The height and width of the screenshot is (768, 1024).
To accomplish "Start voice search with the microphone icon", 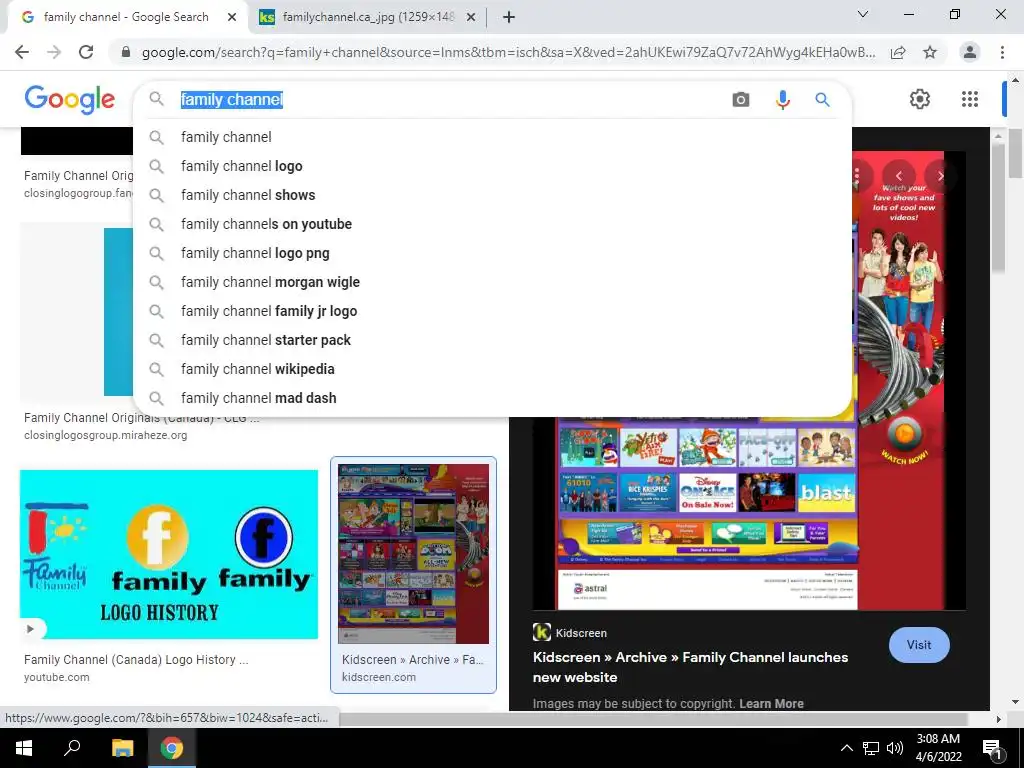I will (782, 99).
